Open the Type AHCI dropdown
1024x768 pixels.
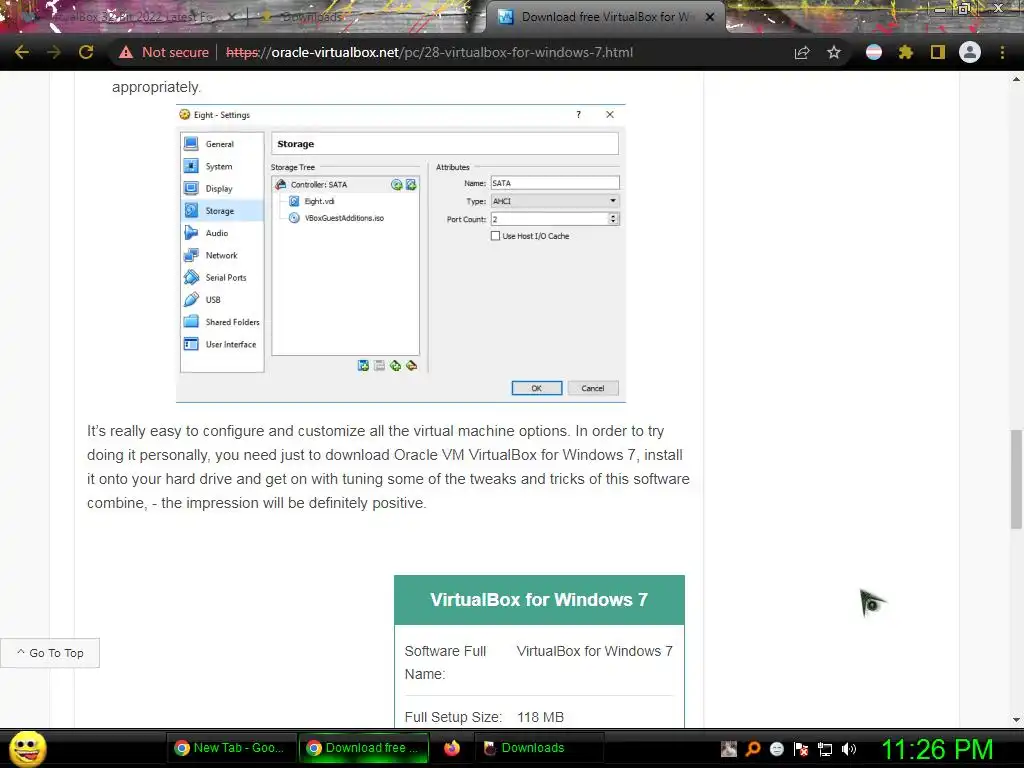pyautogui.click(x=554, y=201)
